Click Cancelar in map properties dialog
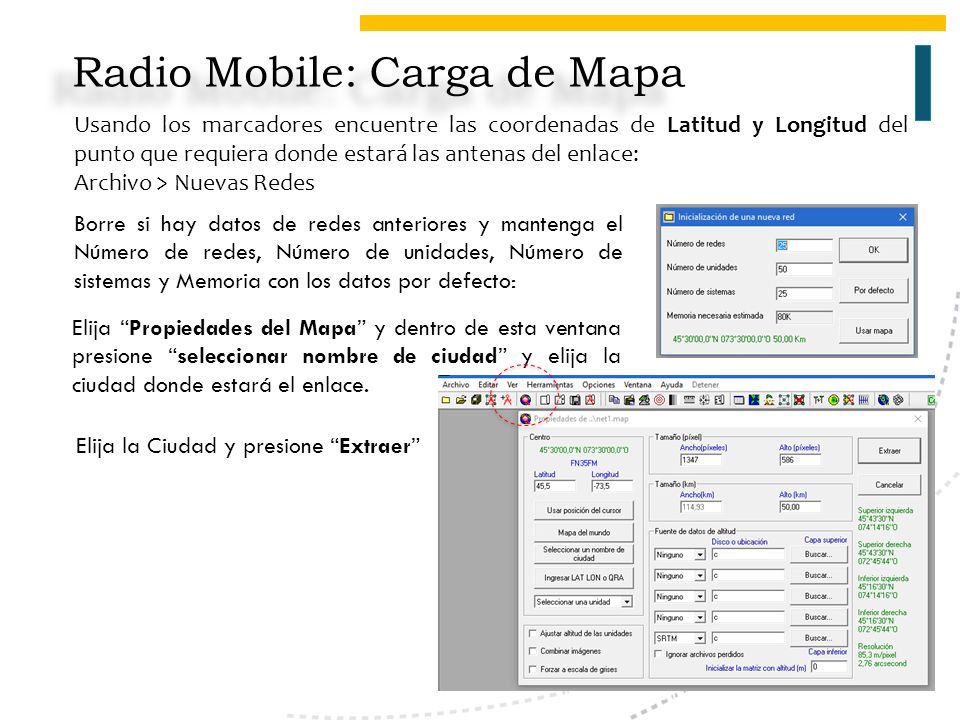 click(x=889, y=485)
